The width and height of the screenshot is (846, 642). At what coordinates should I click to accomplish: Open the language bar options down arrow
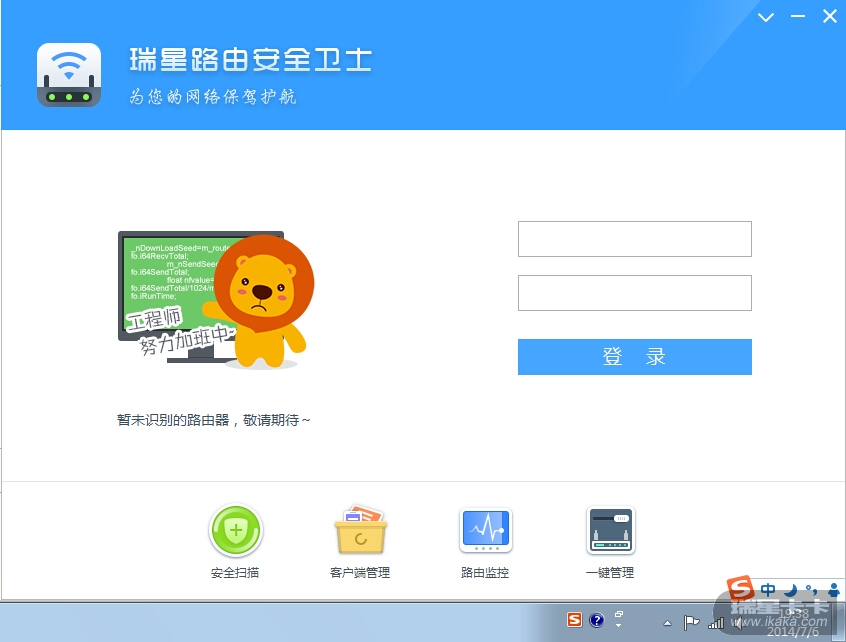point(619,626)
